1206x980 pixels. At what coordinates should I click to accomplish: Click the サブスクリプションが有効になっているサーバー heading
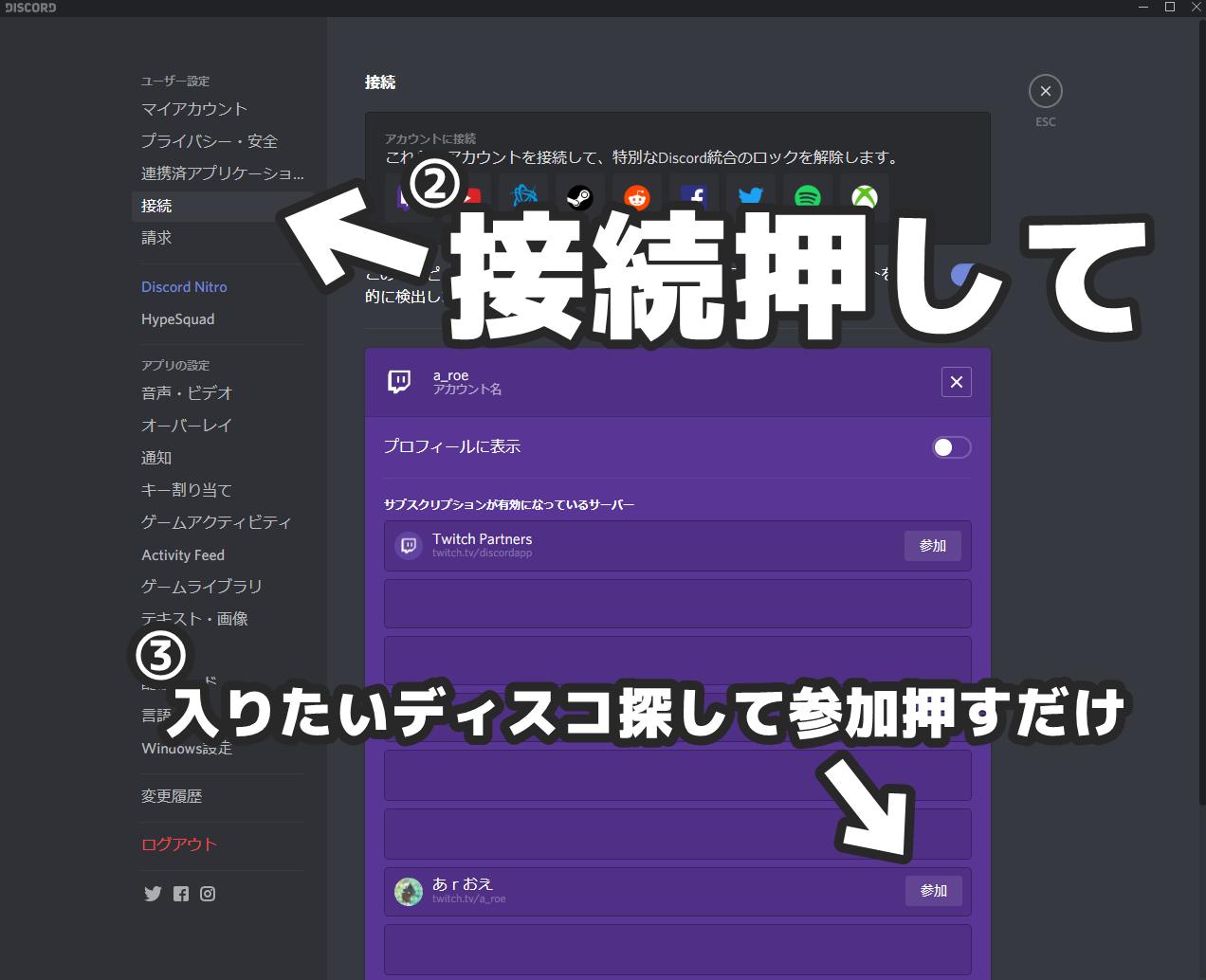coord(509,504)
